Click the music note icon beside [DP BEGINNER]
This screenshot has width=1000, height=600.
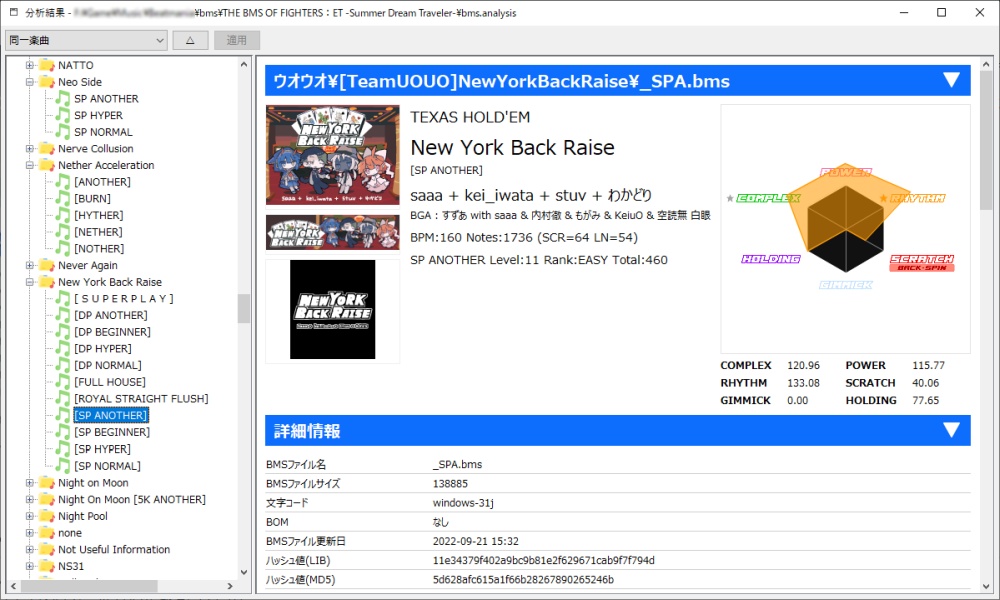coord(62,332)
